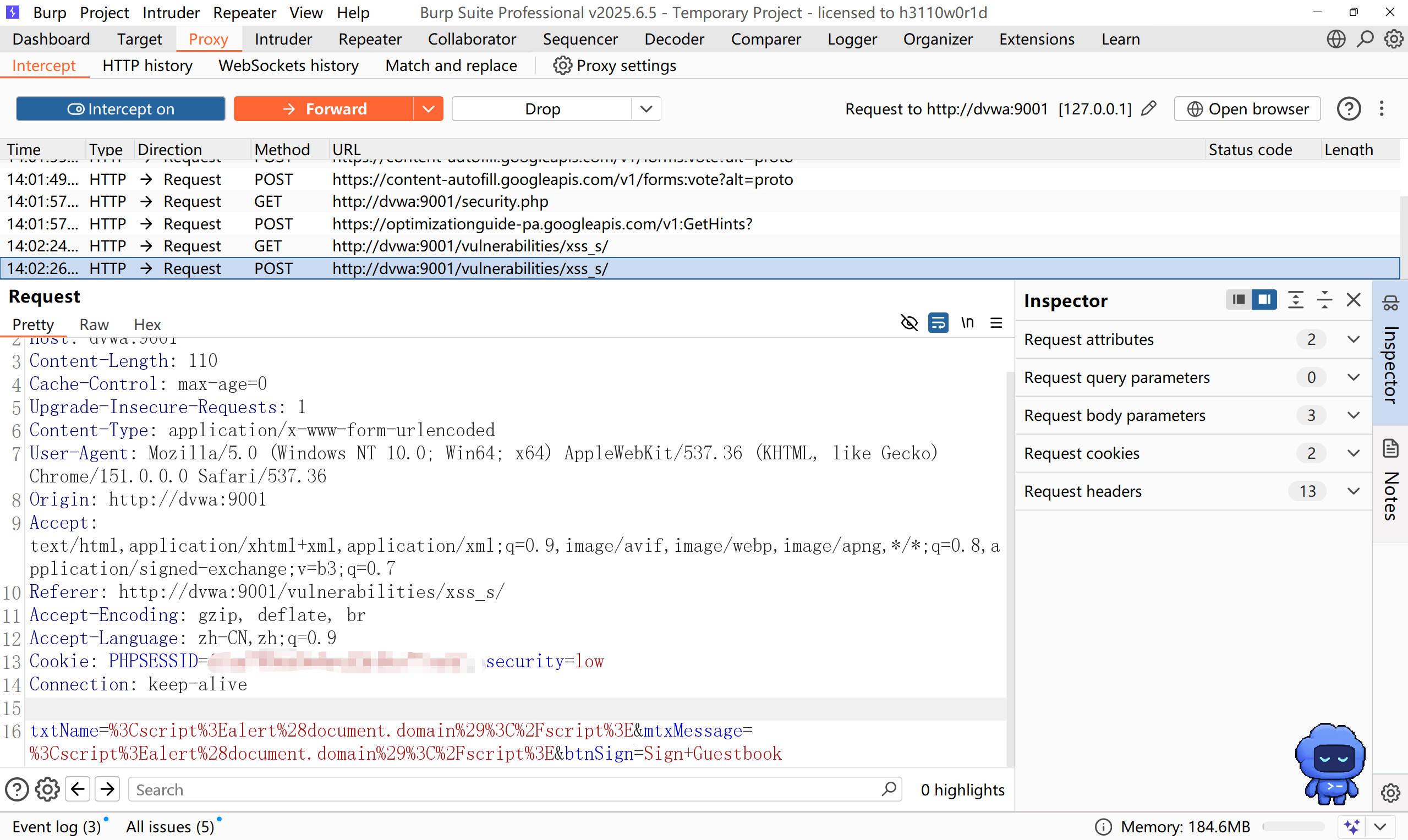Collapse all Inspector sections icon
The height and width of the screenshot is (840, 1408).
click(x=1325, y=299)
